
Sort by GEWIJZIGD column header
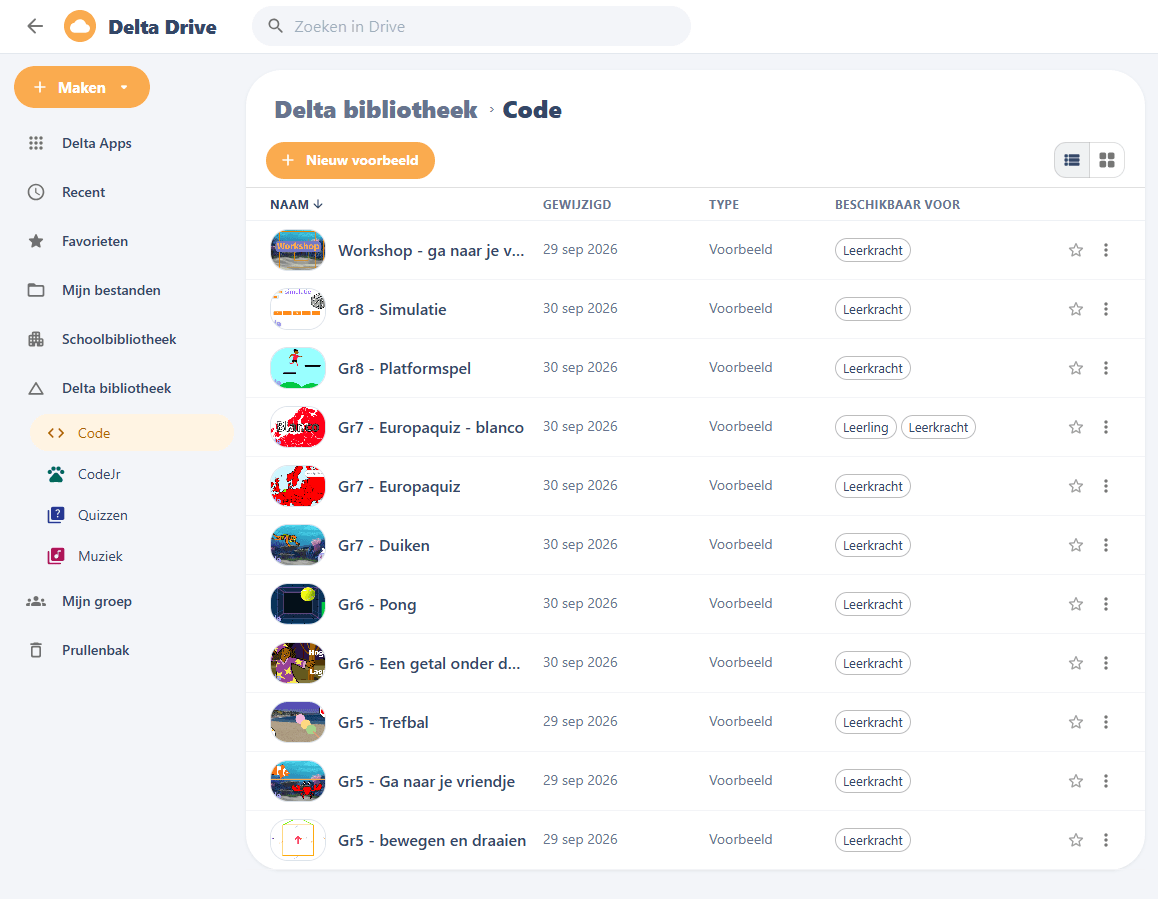tap(577, 205)
